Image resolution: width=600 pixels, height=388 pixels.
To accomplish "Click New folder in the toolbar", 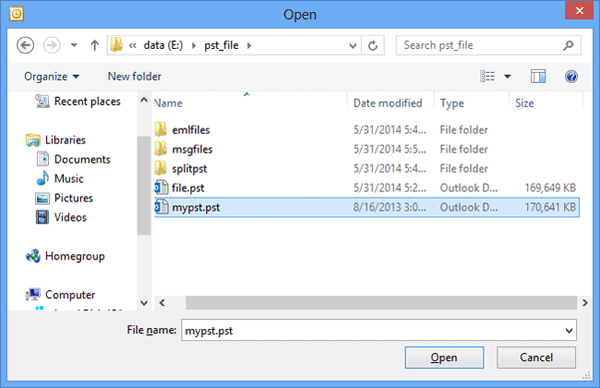I will click(134, 77).
